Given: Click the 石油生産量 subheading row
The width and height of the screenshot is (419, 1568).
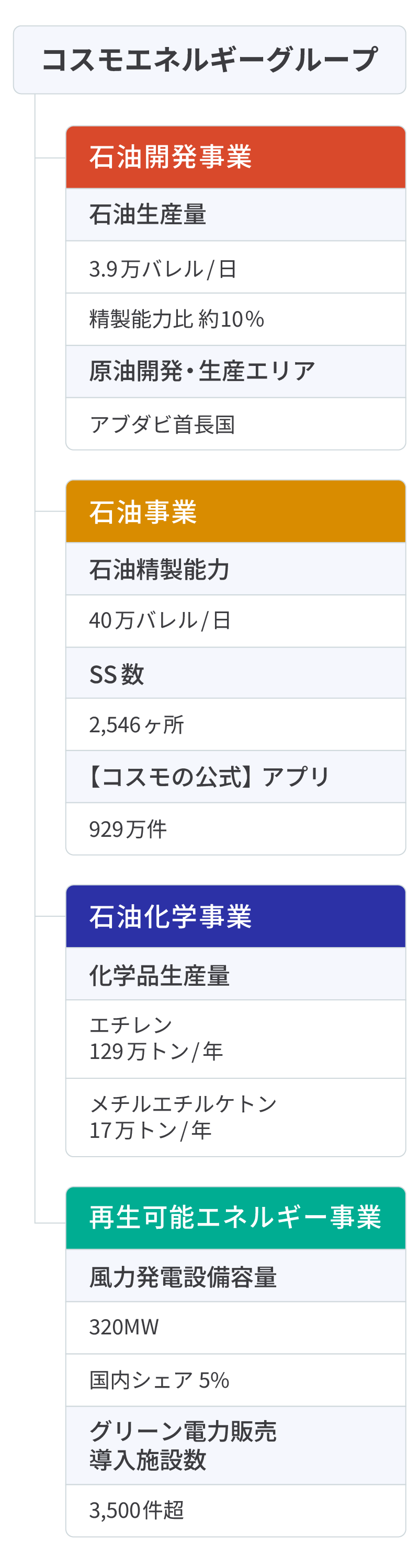Looking at the screenshot, I should coord(236,215).
